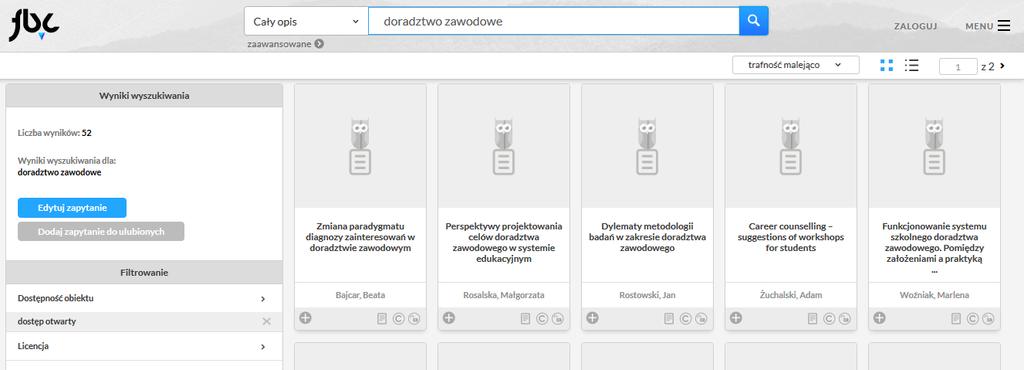
Task: Switch to list view of results
Action: pyautogui.click(x=912, y=65)
